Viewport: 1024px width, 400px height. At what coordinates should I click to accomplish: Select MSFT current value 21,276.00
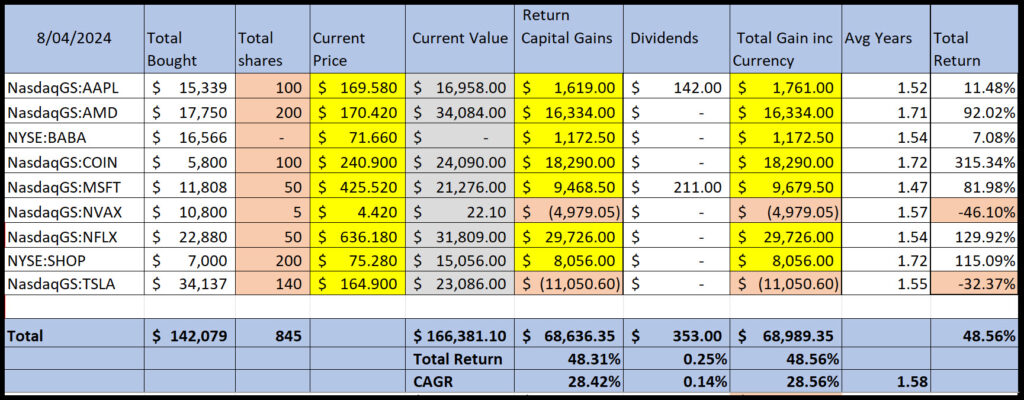pyautogui.click(x=460, y=187)
